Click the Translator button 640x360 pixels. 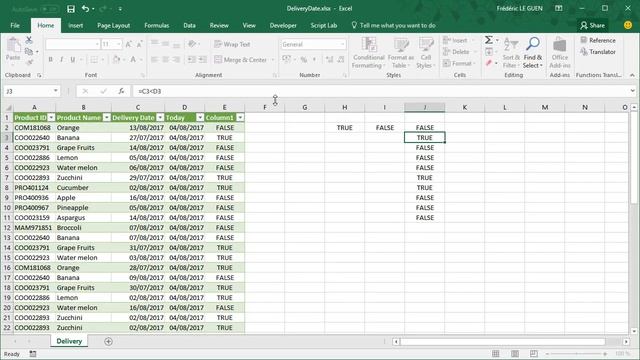(598, 52)
